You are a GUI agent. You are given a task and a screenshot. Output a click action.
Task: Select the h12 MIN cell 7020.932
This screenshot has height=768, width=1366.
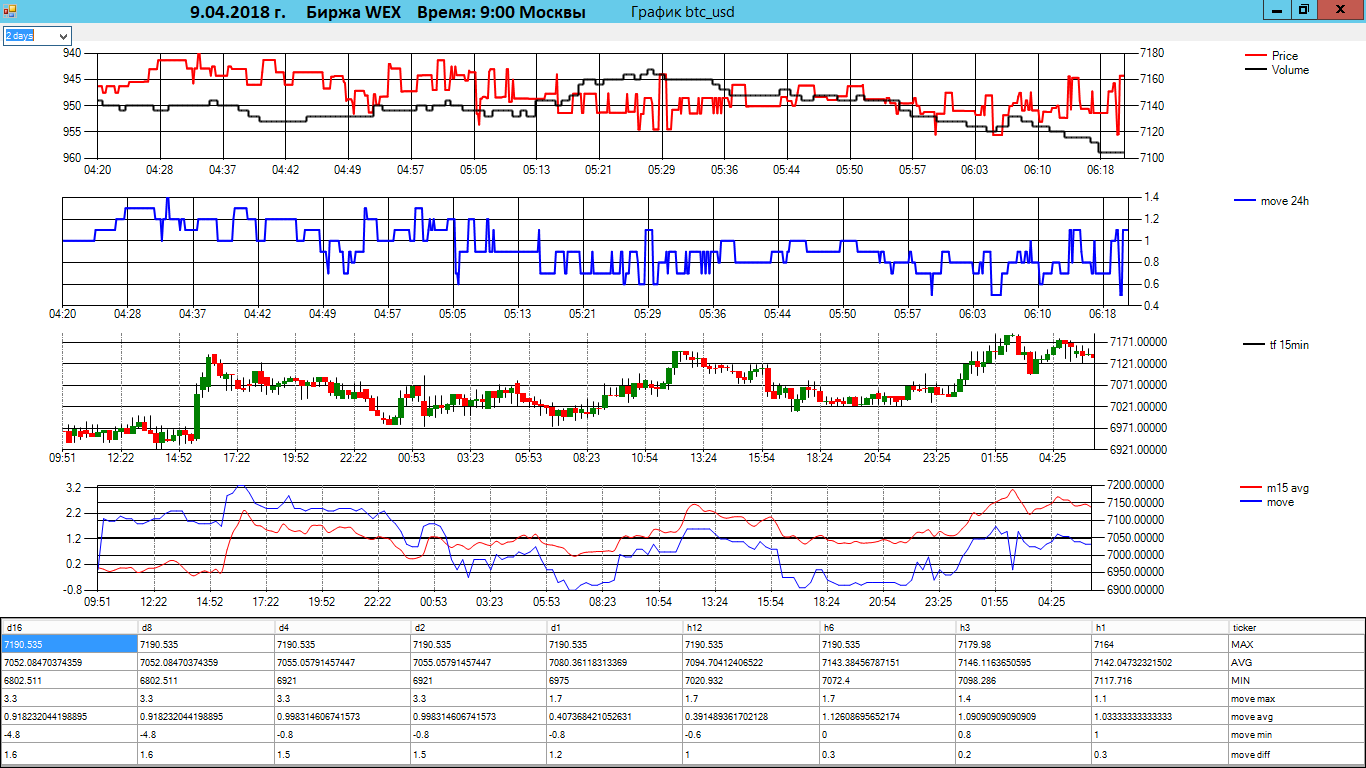750,681
